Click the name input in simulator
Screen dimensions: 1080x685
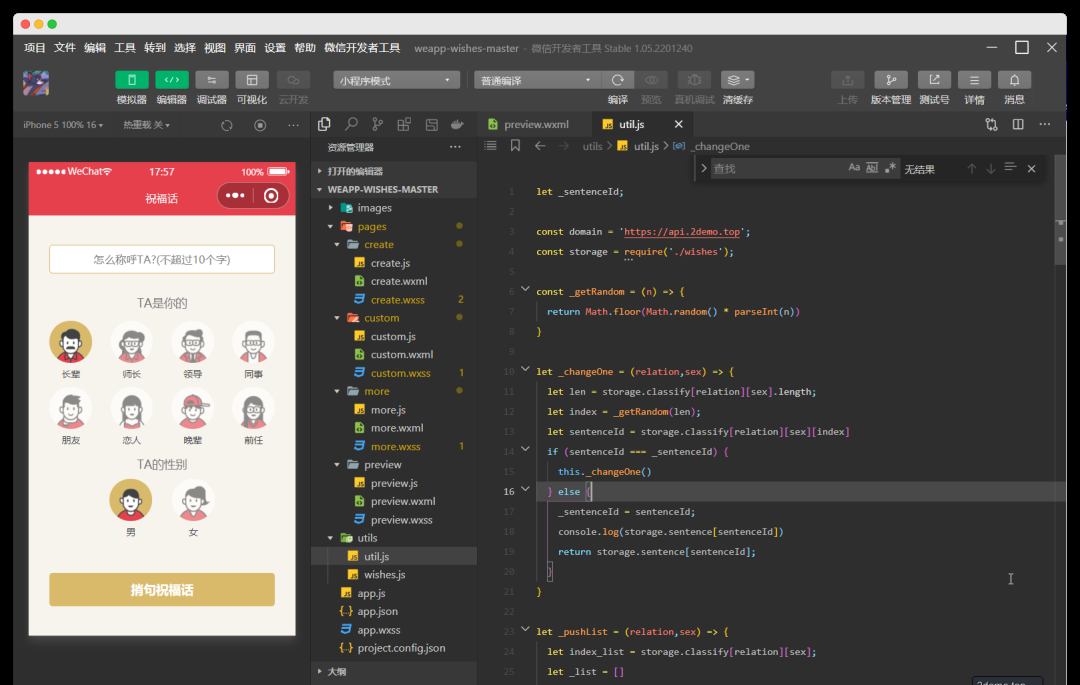[162, 260]
